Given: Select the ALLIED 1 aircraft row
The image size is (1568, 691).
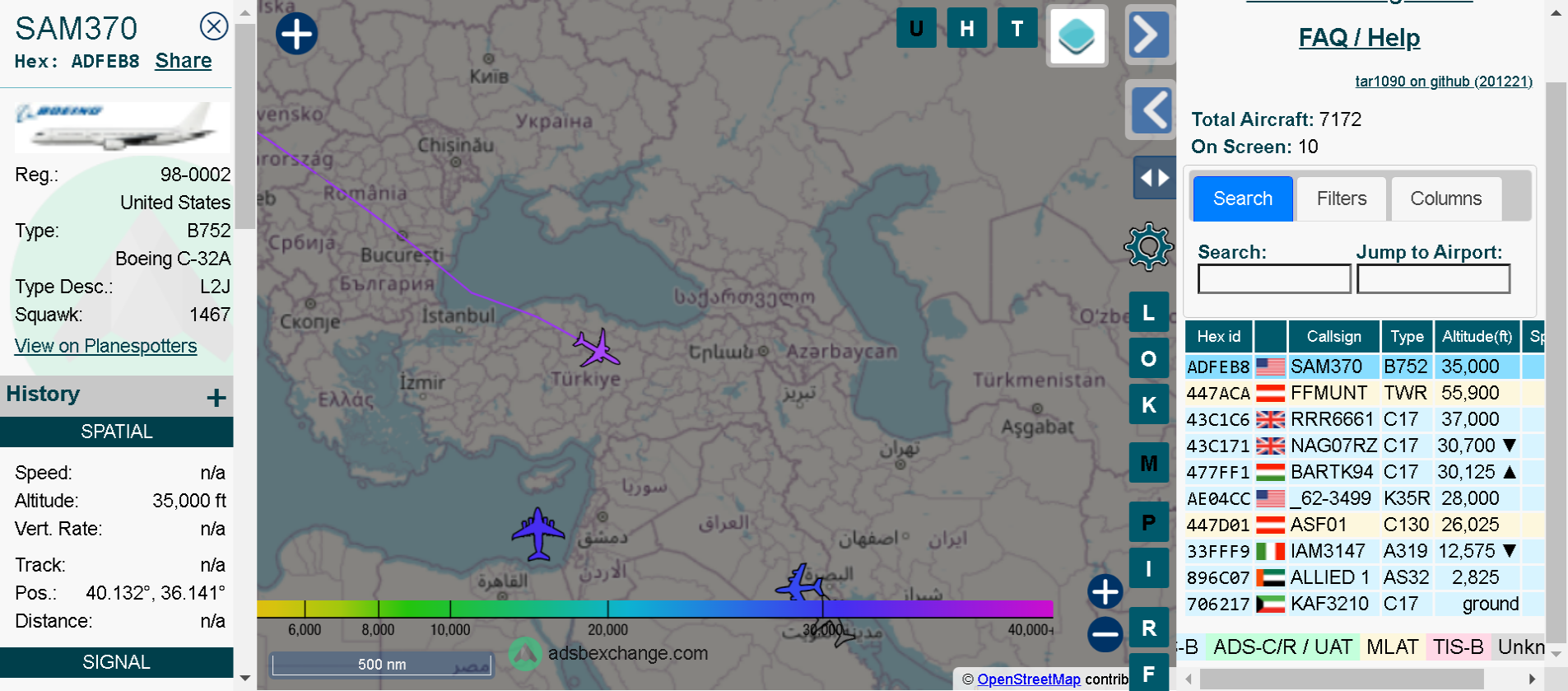Looking at the screenshot, I should [1365, 577].
